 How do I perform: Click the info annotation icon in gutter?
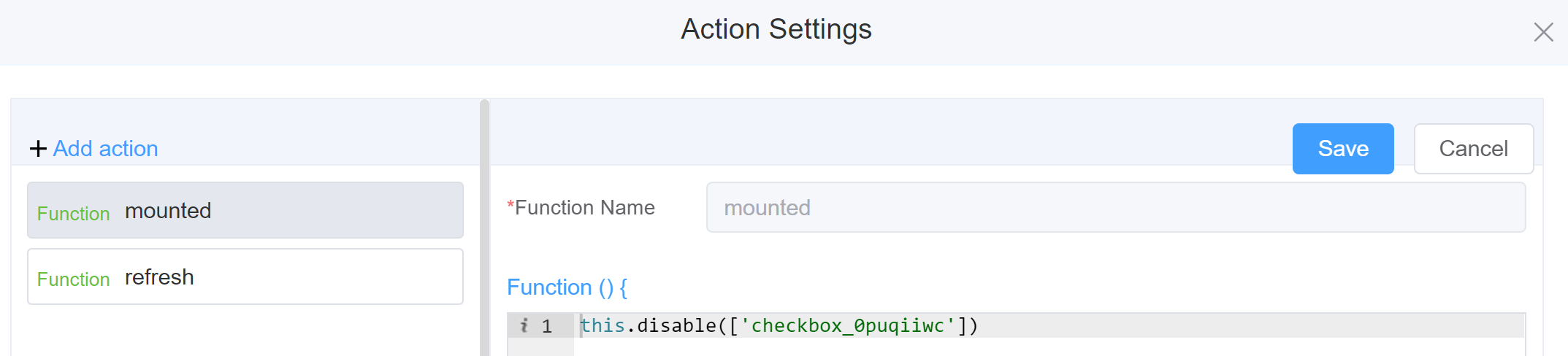click(x=524, y=325)
